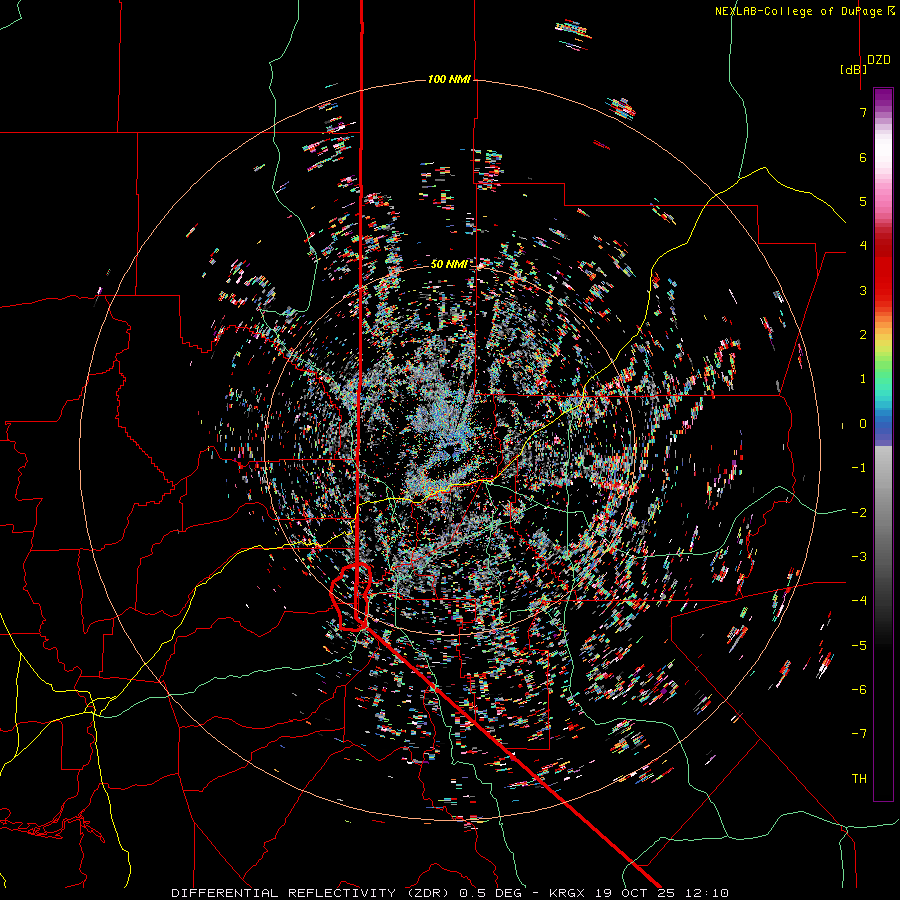Click the color scale tick label 7
The height and width of the screenshot is (900, 900).
pos(863,112)
